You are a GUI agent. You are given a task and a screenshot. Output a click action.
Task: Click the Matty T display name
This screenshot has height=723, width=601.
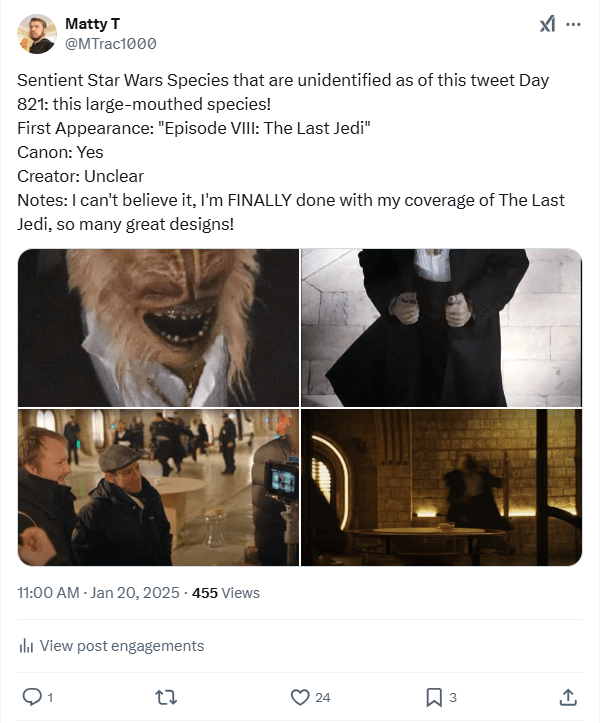click(92, 24)
